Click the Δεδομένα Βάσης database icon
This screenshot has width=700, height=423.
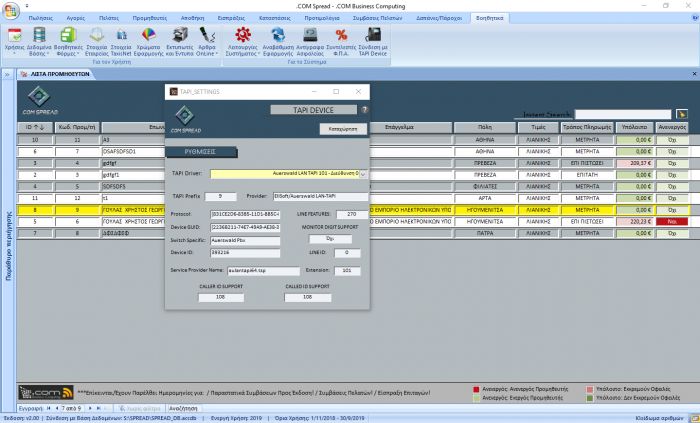(x=40, y=35)
